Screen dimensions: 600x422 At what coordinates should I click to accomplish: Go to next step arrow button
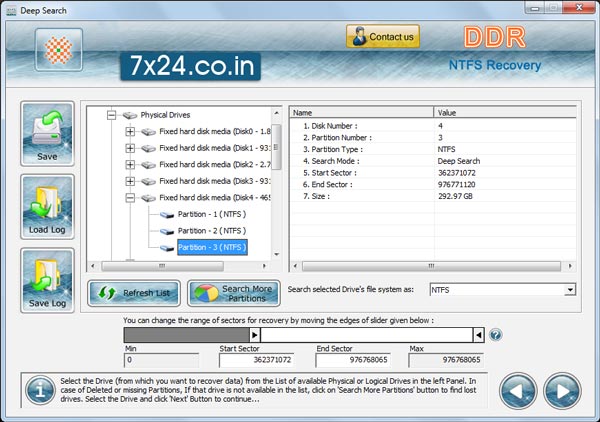[562, 391]
